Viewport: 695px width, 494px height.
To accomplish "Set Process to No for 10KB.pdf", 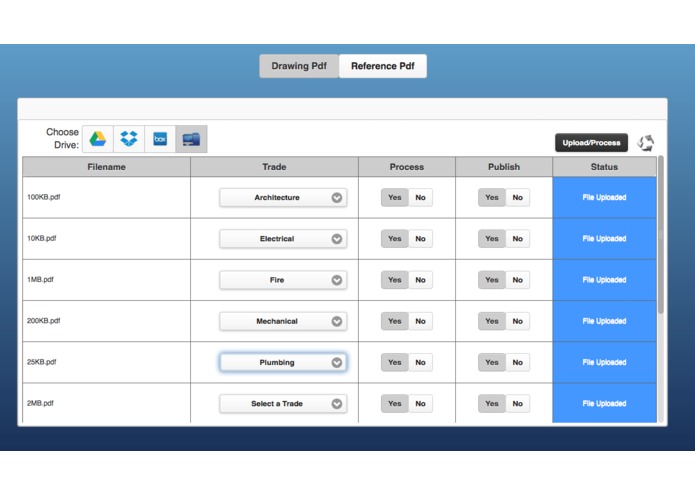I will [x=420, y=239].
